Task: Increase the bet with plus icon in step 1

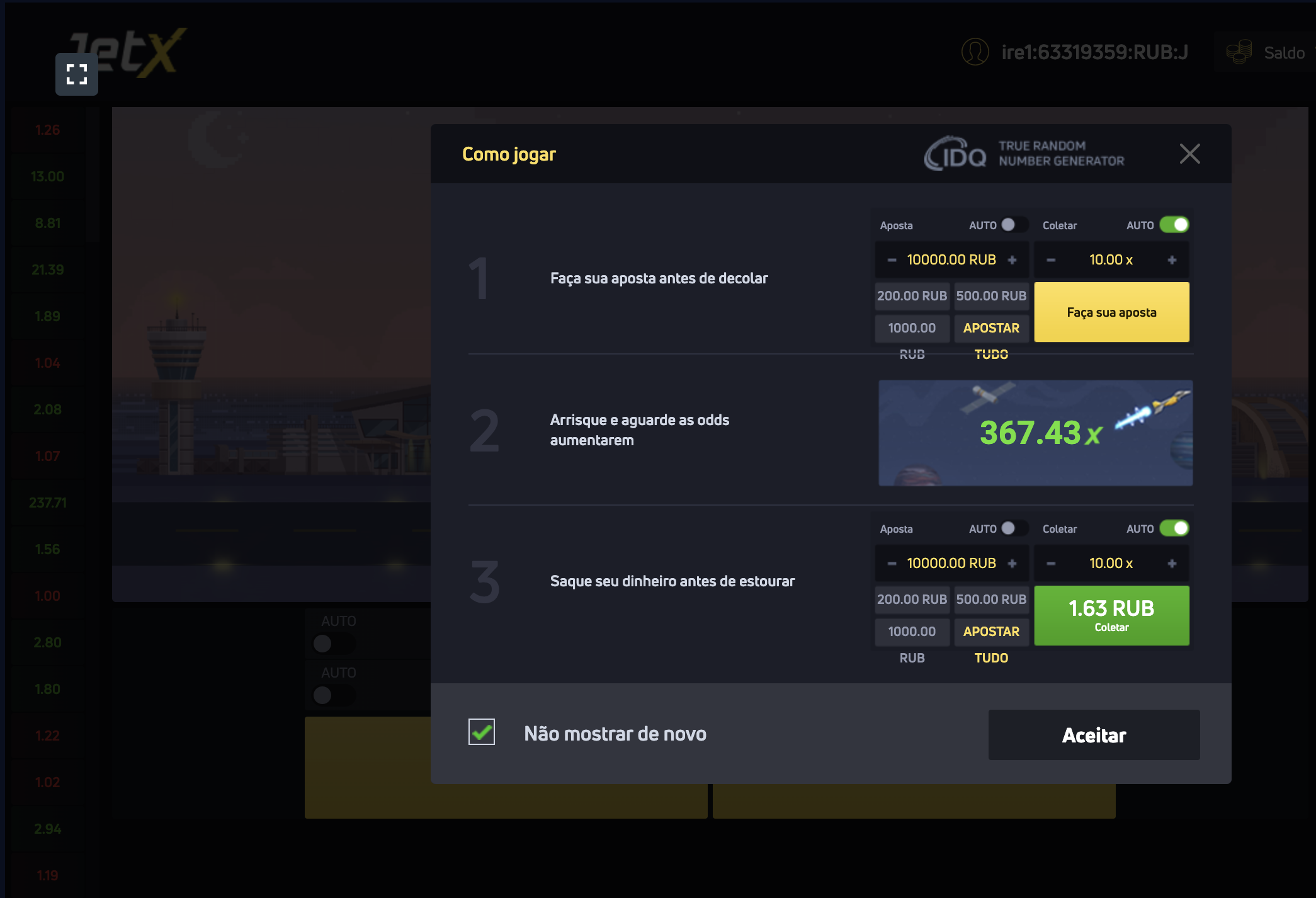Action: coord(1012,260)
